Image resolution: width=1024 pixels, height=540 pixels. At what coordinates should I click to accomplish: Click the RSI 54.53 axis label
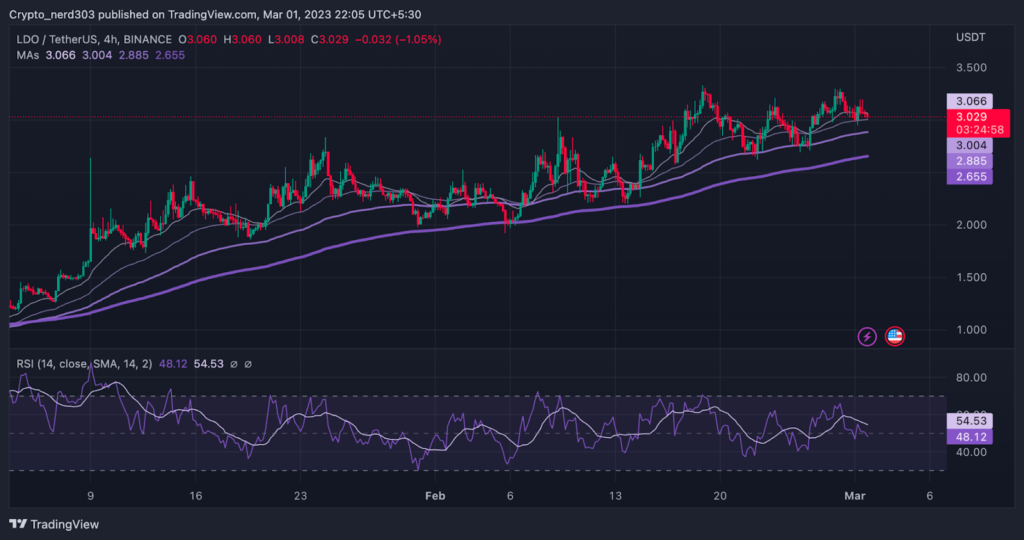(x=970, y=421)
